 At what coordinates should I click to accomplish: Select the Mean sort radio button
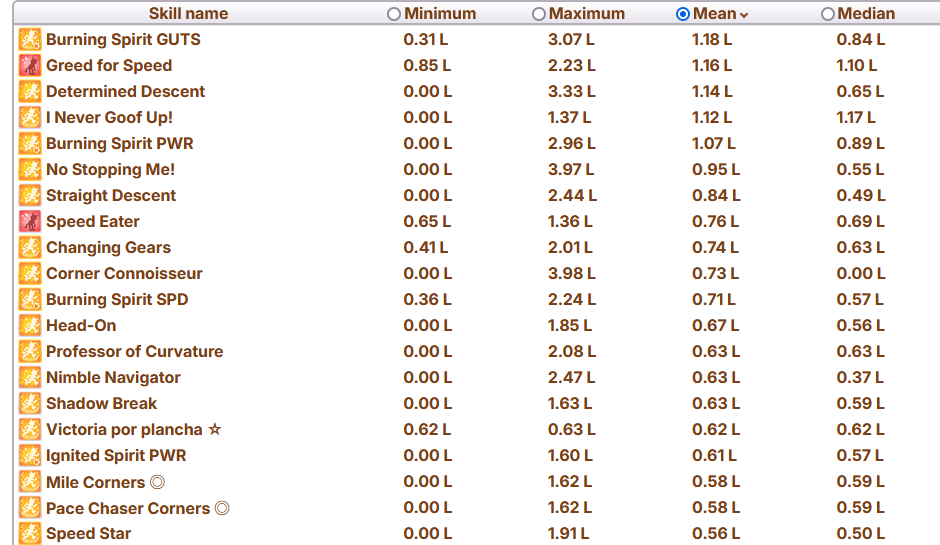coord(682,14)
